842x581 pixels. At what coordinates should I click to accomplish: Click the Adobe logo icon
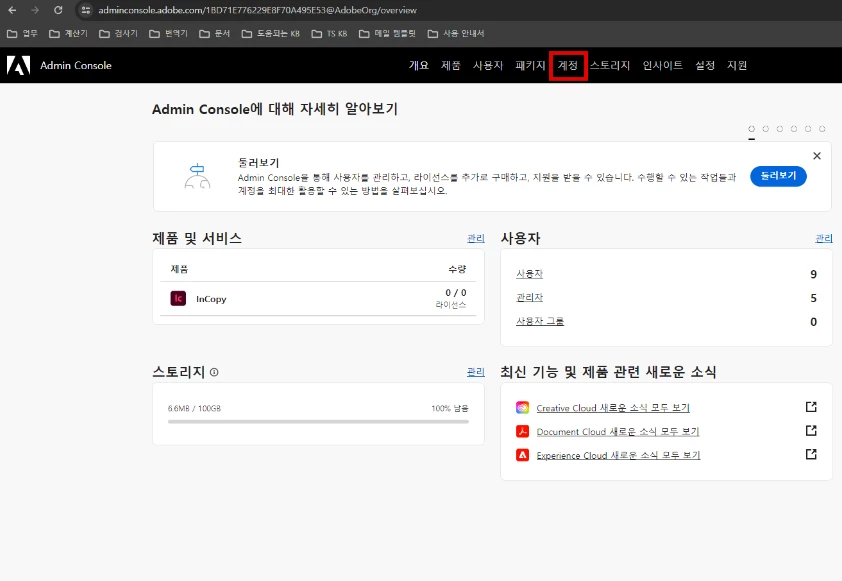pos(18,66)
